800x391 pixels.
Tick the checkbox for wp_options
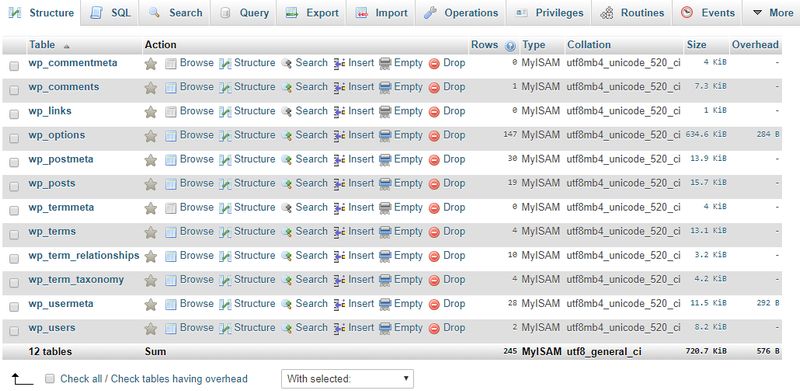click(x=14, y=138)
